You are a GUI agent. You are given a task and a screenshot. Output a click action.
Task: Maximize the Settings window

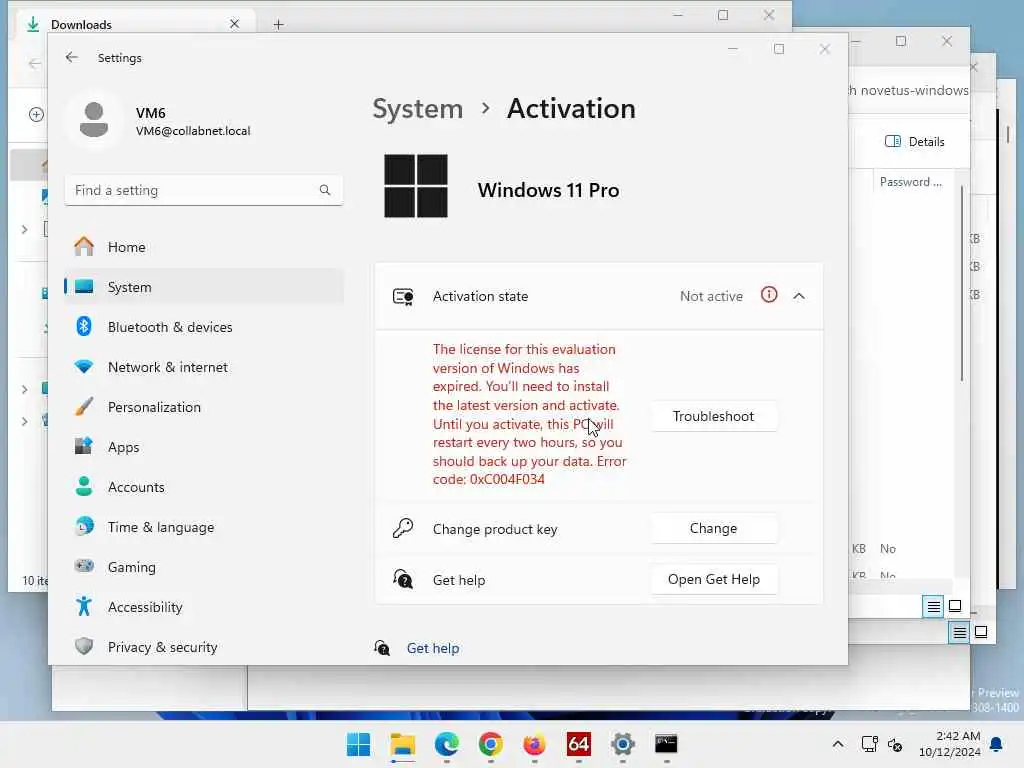778,49
